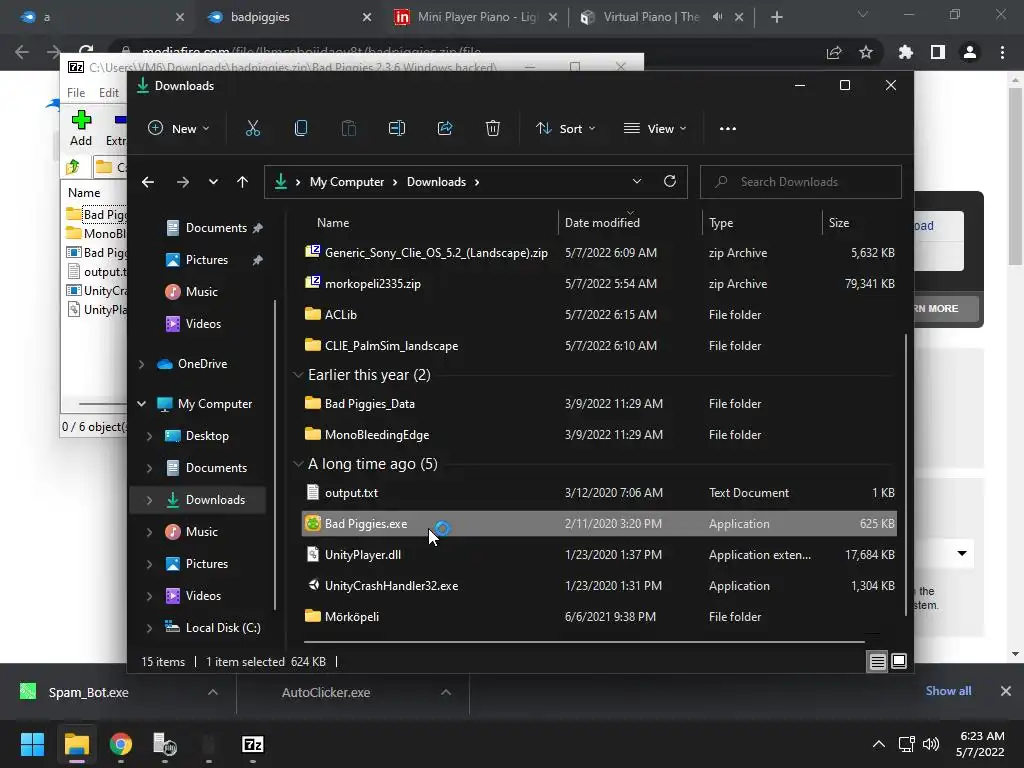Open Windows Start menu
Screen dimensions: 1024x768
click(32, 744)
